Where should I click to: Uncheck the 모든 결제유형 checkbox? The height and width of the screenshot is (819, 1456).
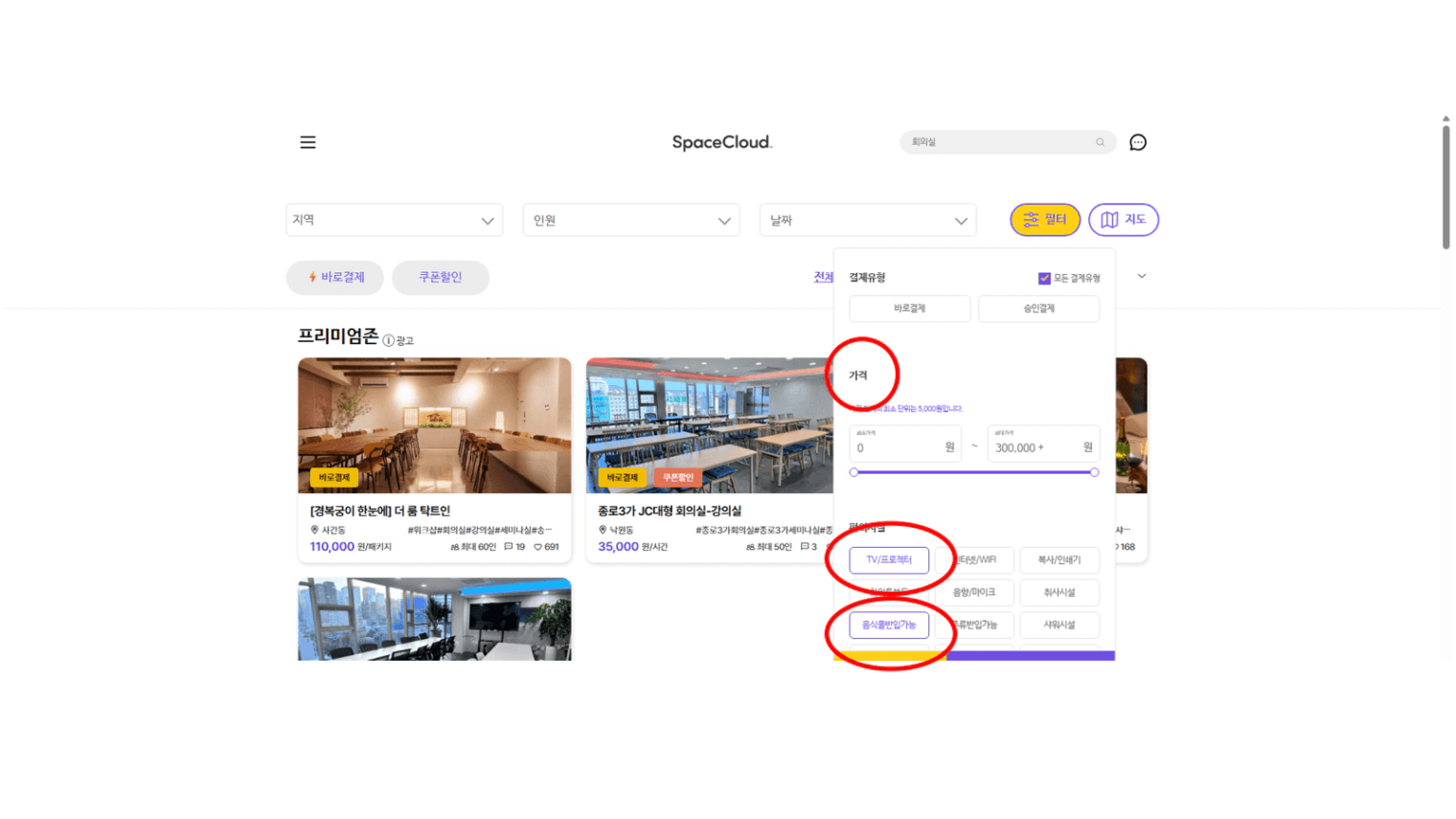coord(1044,279)
